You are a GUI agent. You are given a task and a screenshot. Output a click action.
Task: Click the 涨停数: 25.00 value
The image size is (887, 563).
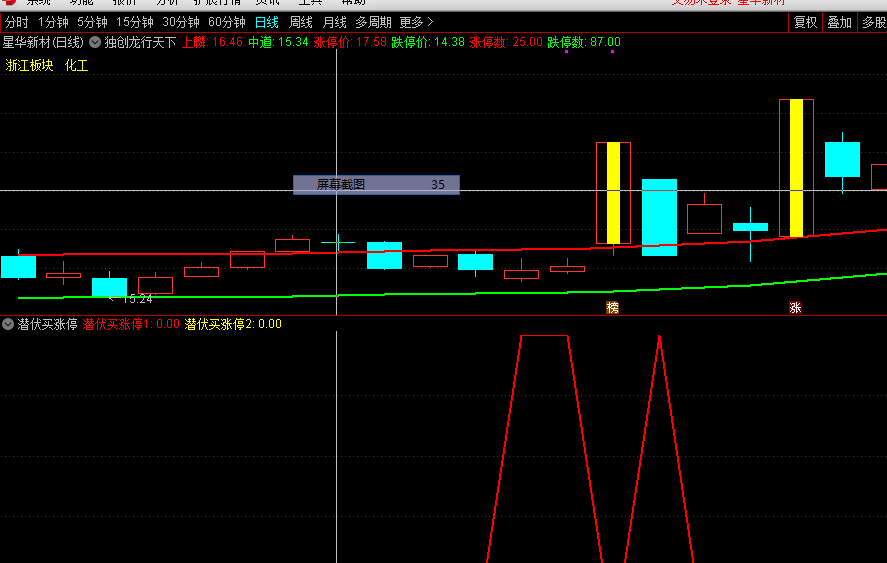[506, 42]
